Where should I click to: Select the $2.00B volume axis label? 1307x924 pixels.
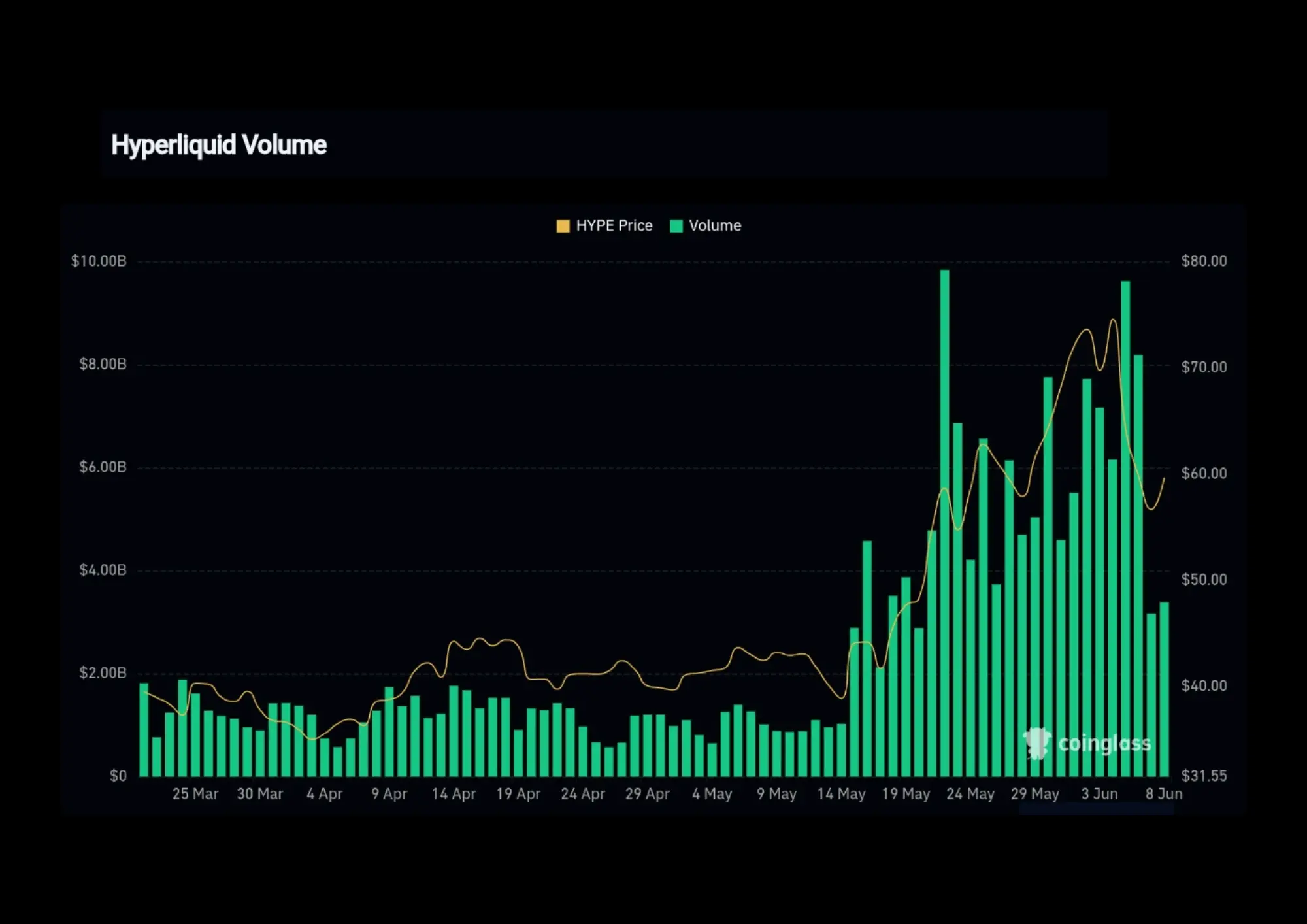coord(103,673)
